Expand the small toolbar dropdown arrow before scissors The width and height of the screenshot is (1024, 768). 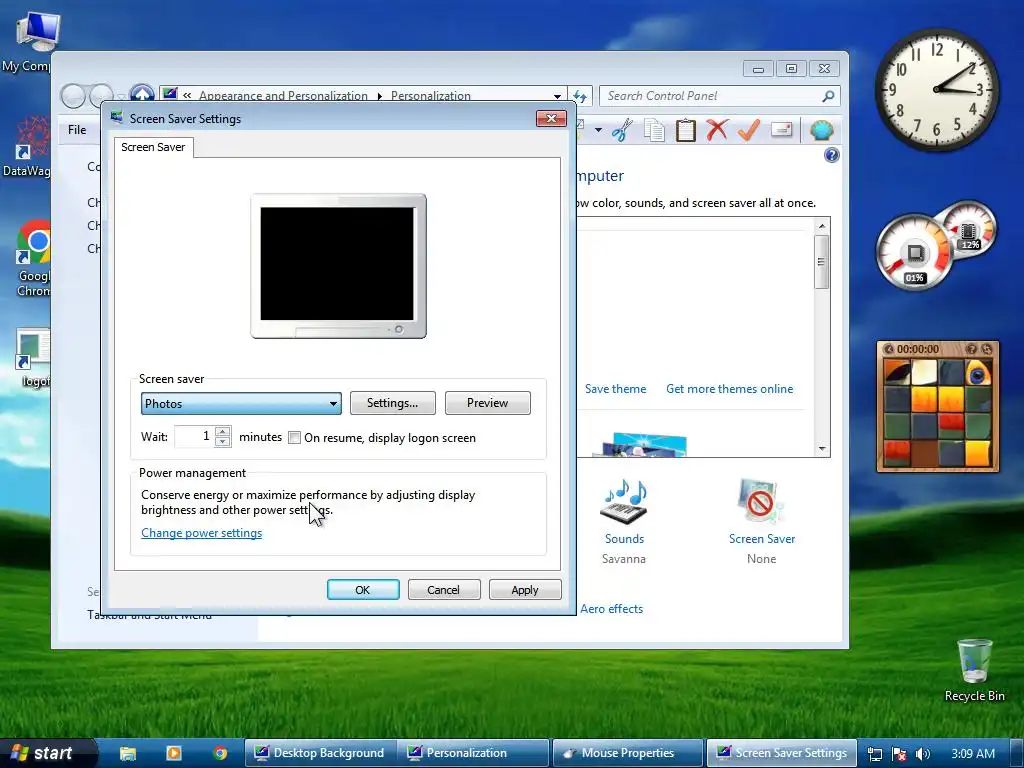tap(598, 130)
